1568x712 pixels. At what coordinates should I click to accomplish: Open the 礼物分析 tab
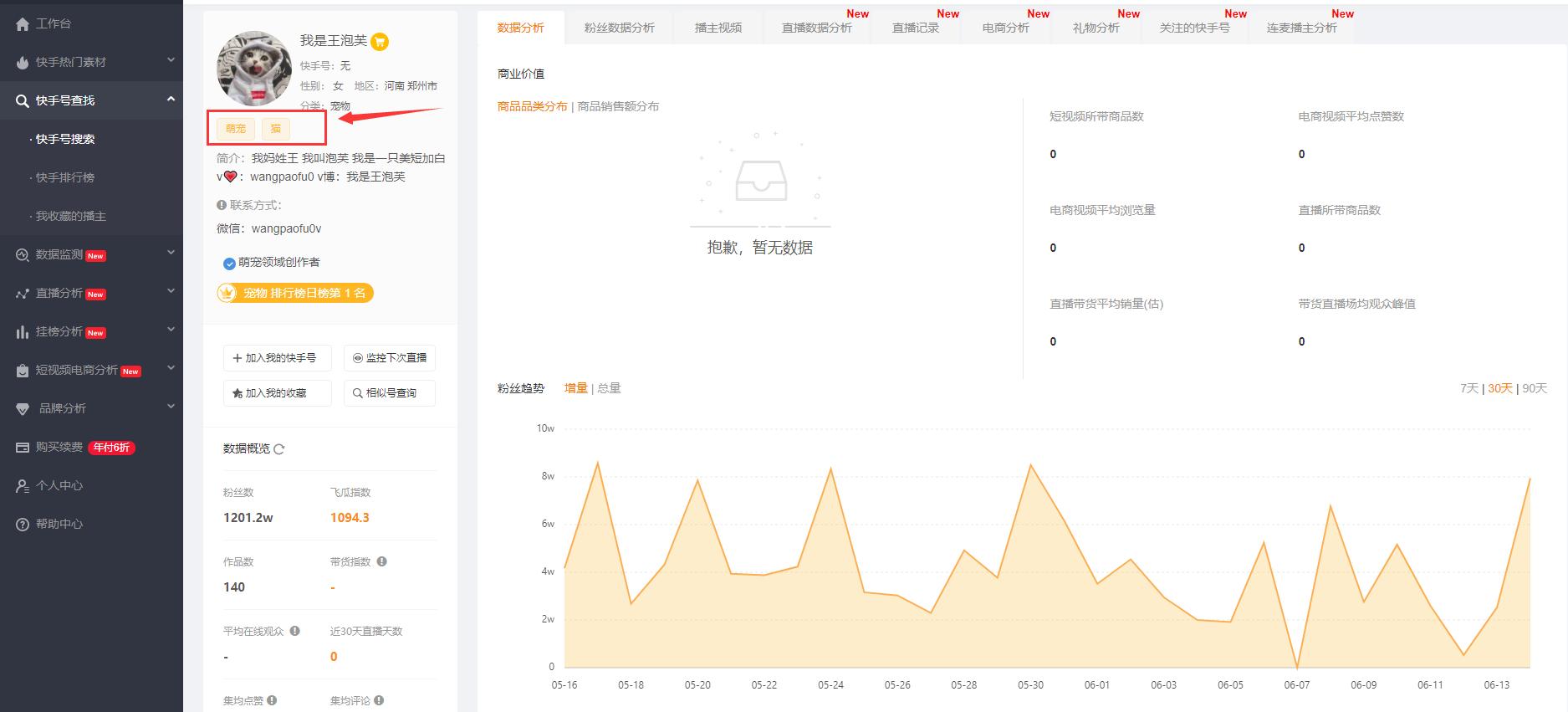pos(1096,28)
